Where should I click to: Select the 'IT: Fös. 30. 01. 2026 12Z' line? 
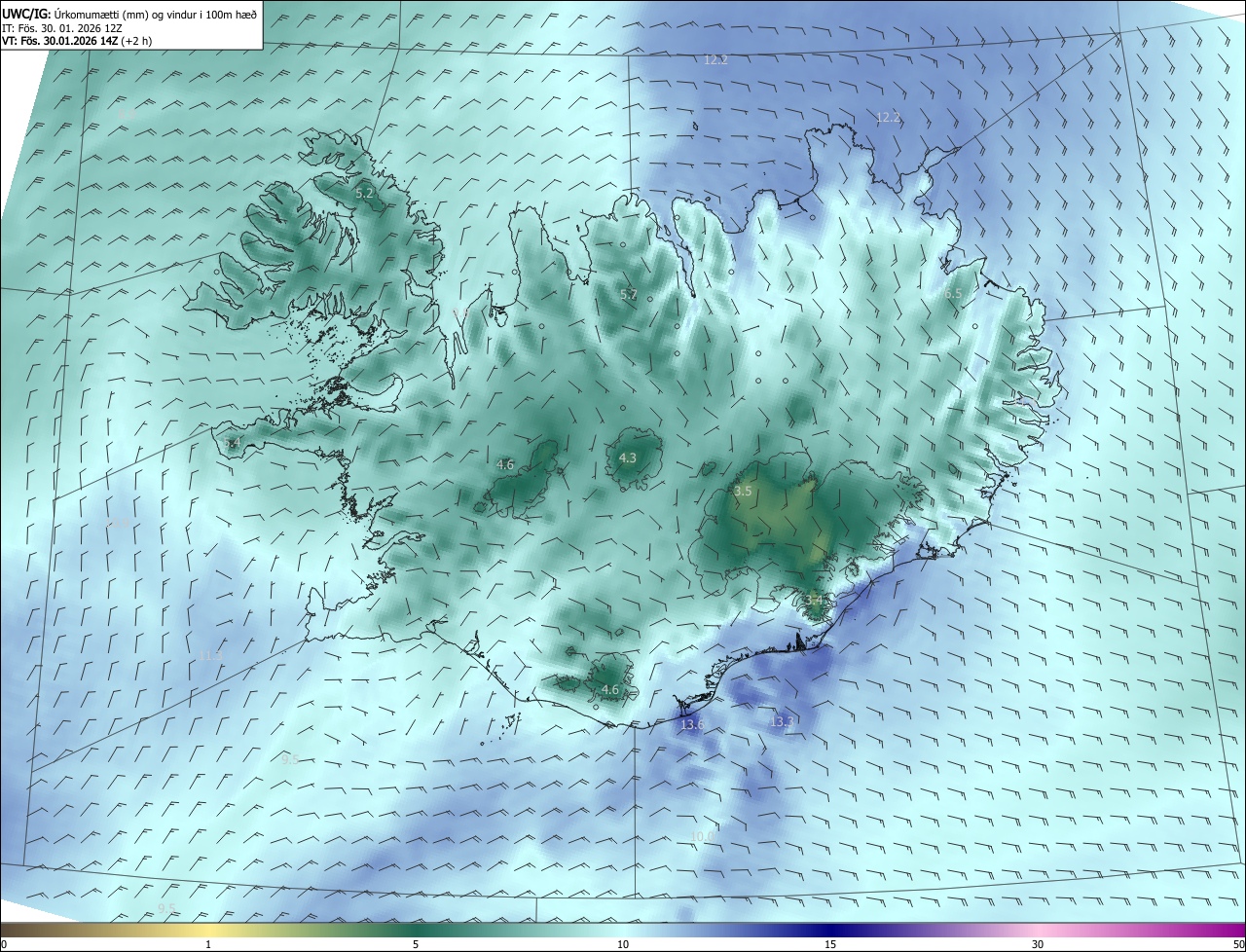tap(64, 28)
